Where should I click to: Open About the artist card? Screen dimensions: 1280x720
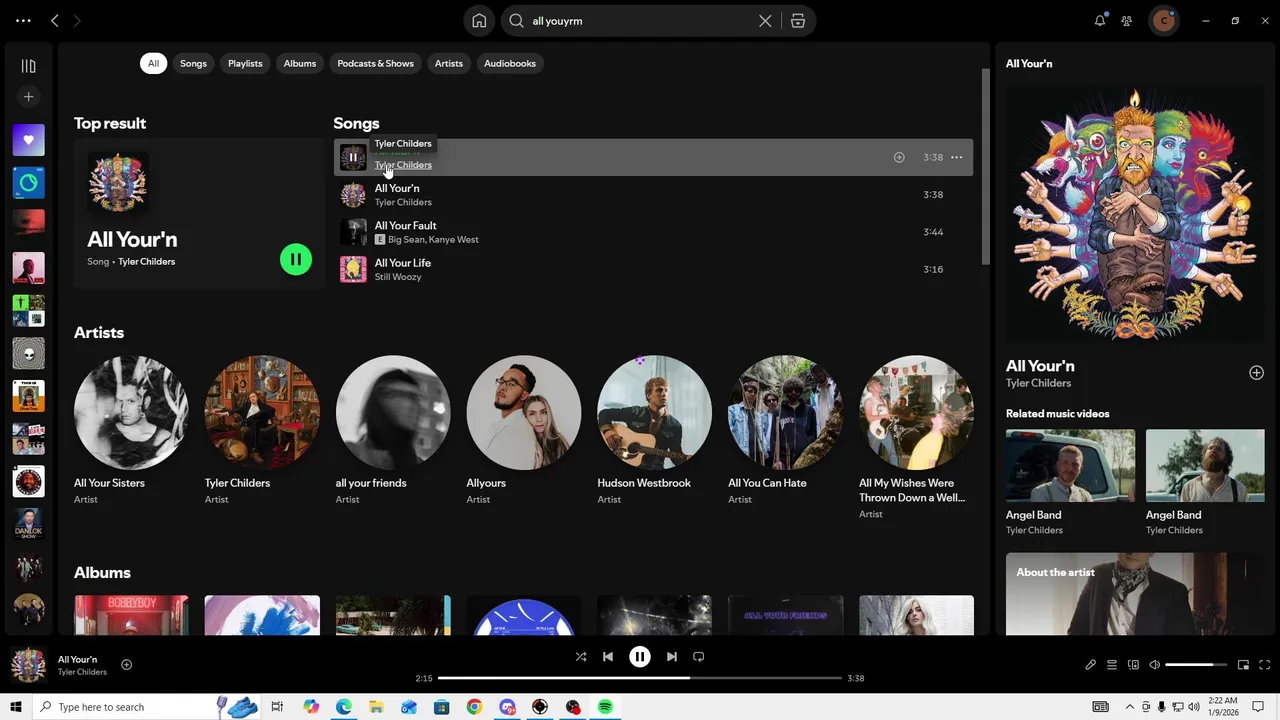1135,594
